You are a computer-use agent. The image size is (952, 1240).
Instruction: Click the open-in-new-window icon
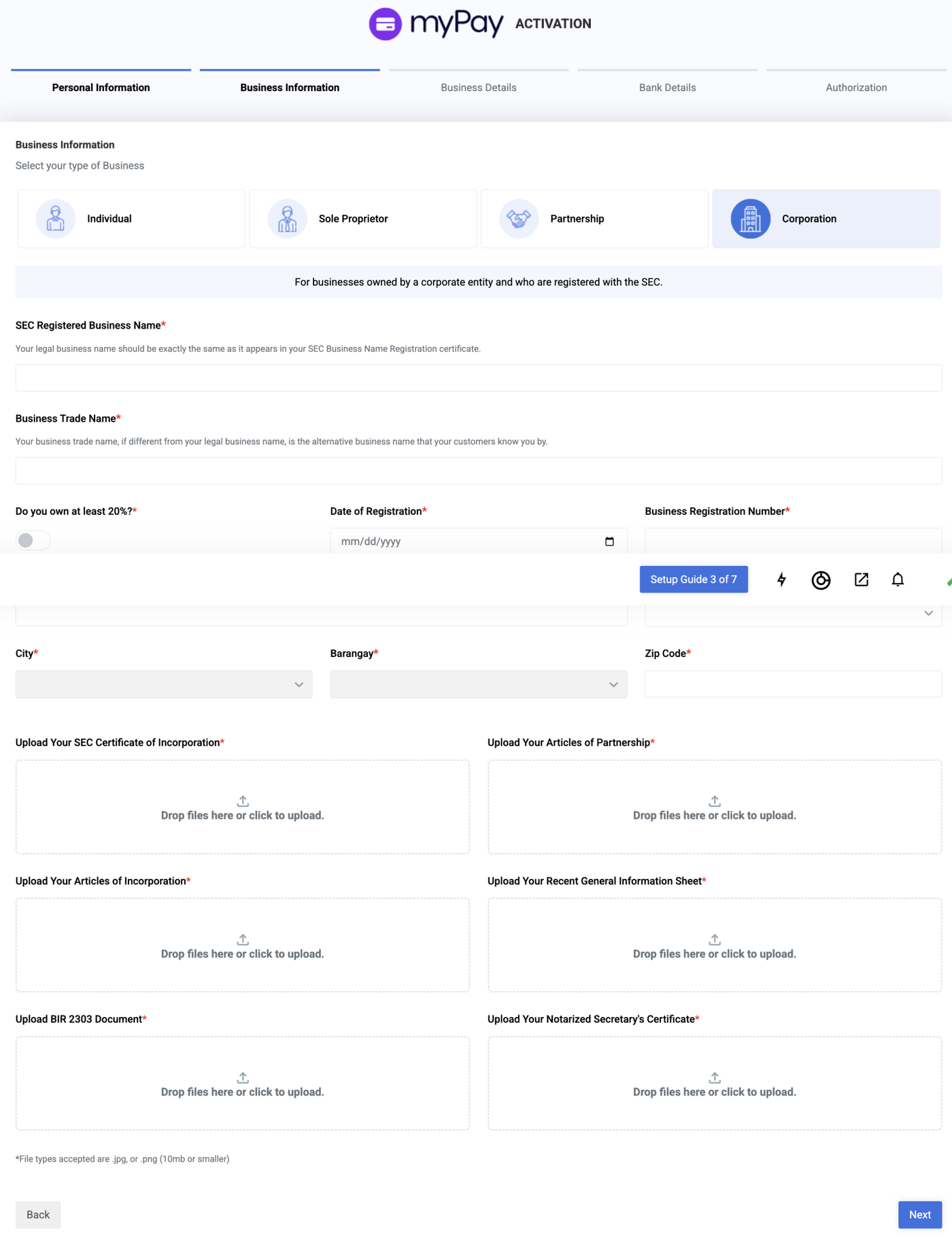click(861, 580)
